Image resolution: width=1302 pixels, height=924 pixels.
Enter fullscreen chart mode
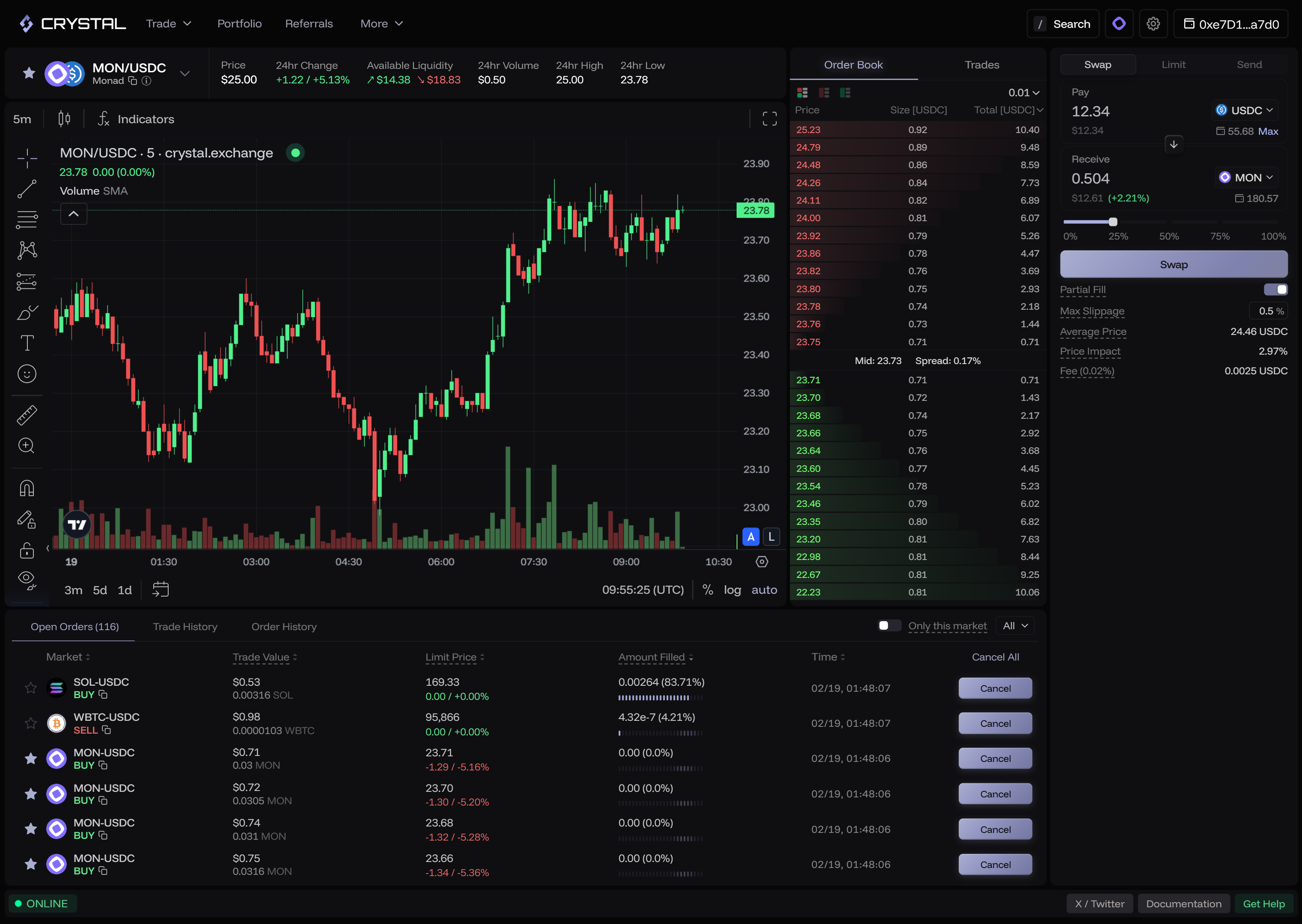(x=770, y=118)
